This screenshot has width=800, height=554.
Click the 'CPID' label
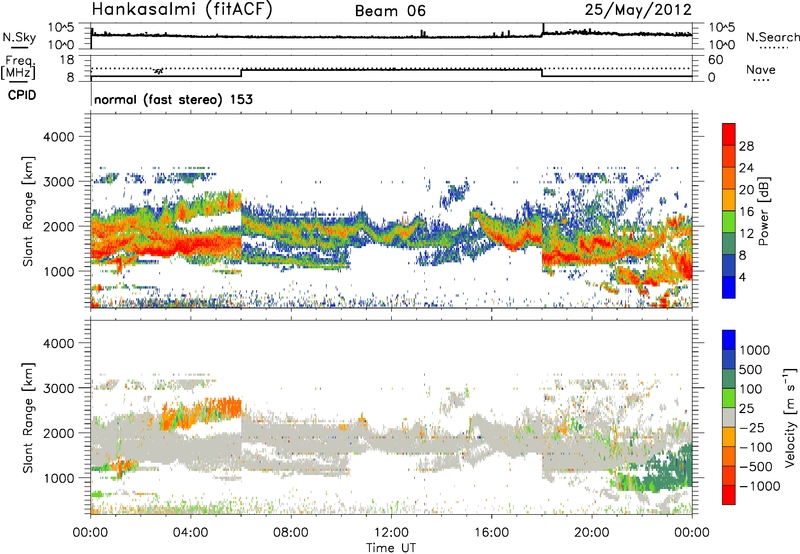click(22, 95)
